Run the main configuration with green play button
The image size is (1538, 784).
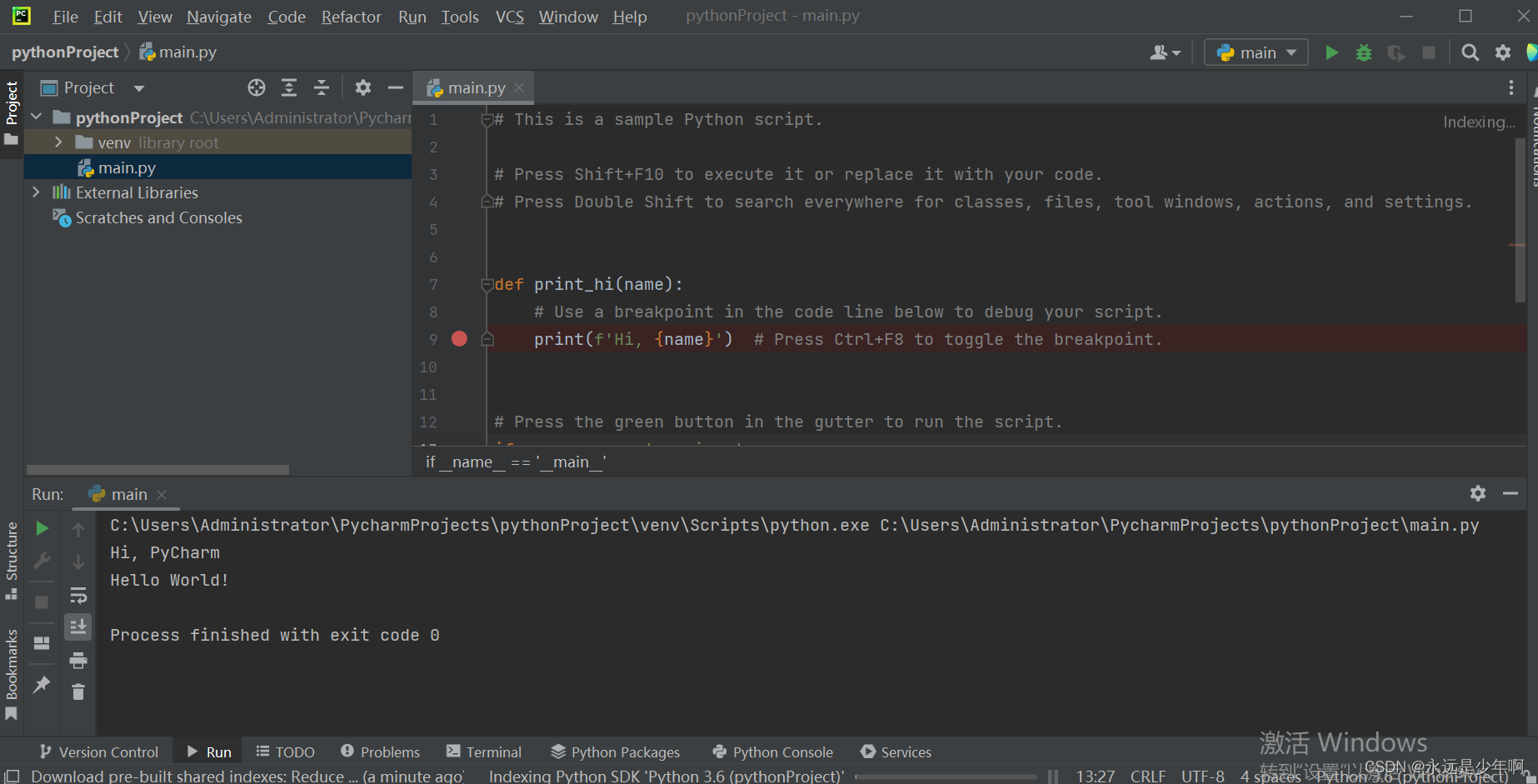[1331, 52]
